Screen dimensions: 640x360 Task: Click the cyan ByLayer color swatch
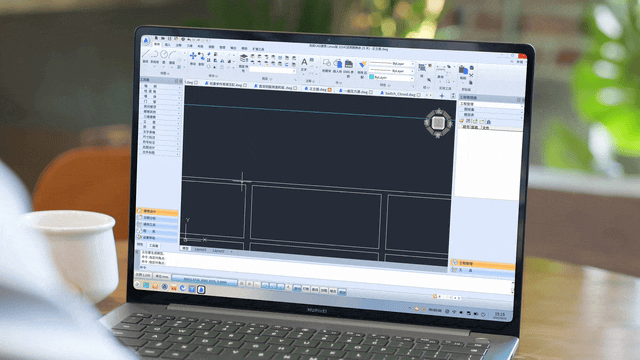[371, 77]
